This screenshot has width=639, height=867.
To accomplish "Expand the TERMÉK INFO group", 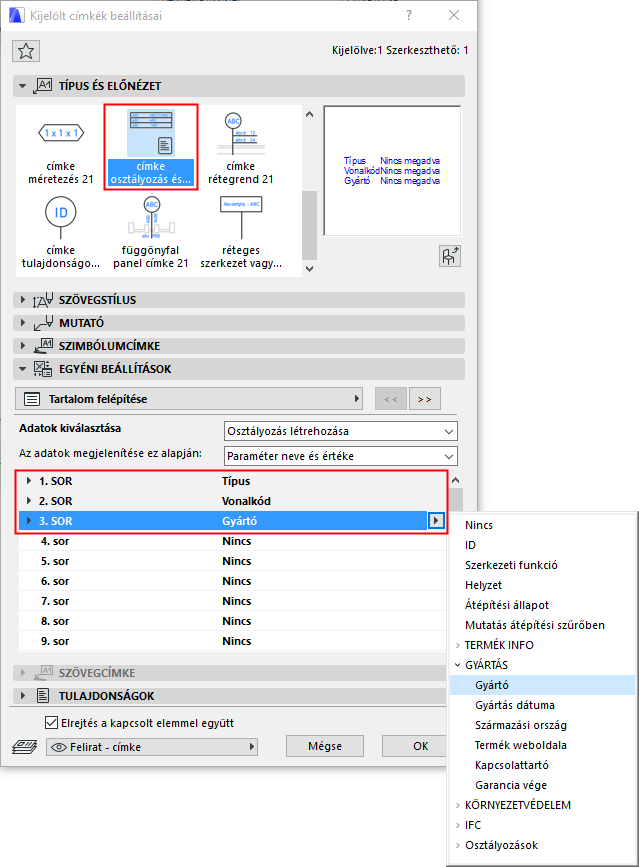I will pyautogui.click(x=458, y=645).
